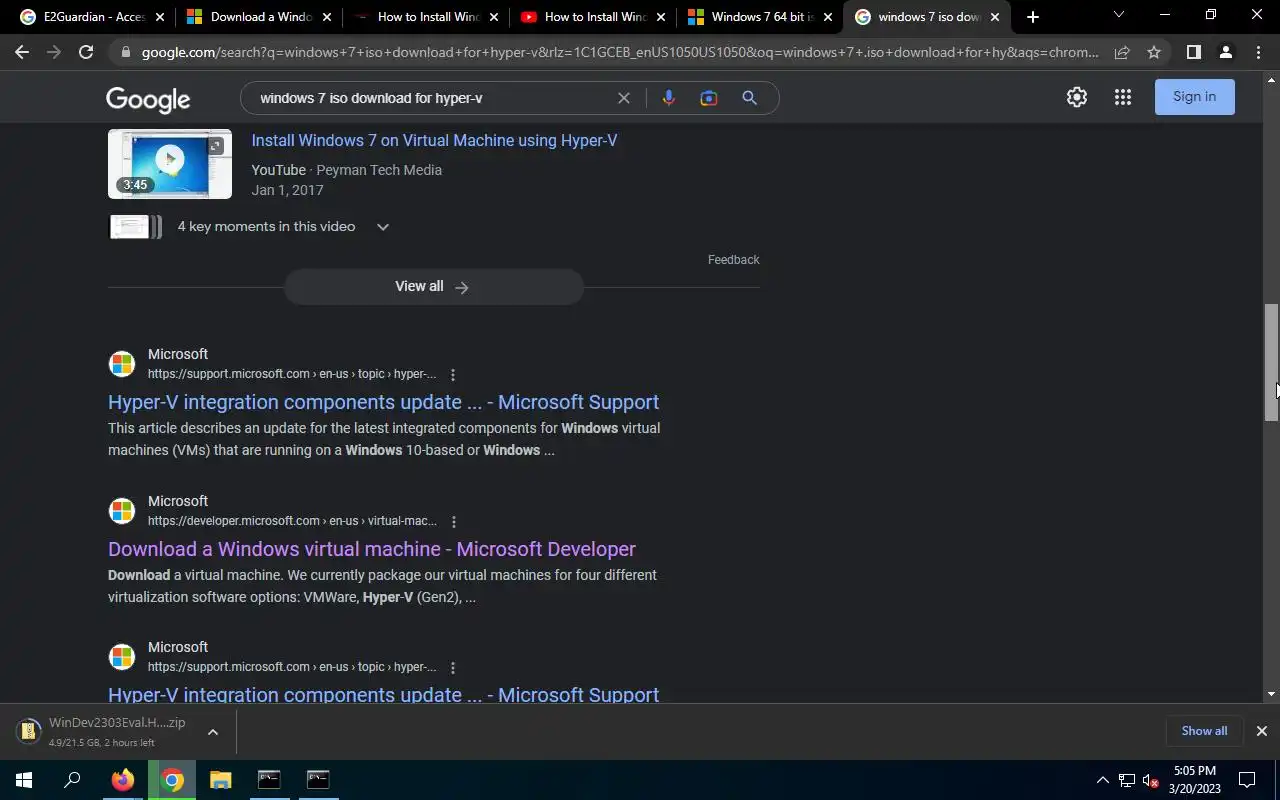Open the Windows Start menu
Screen dimensions: 1280x800
[24, 780]
